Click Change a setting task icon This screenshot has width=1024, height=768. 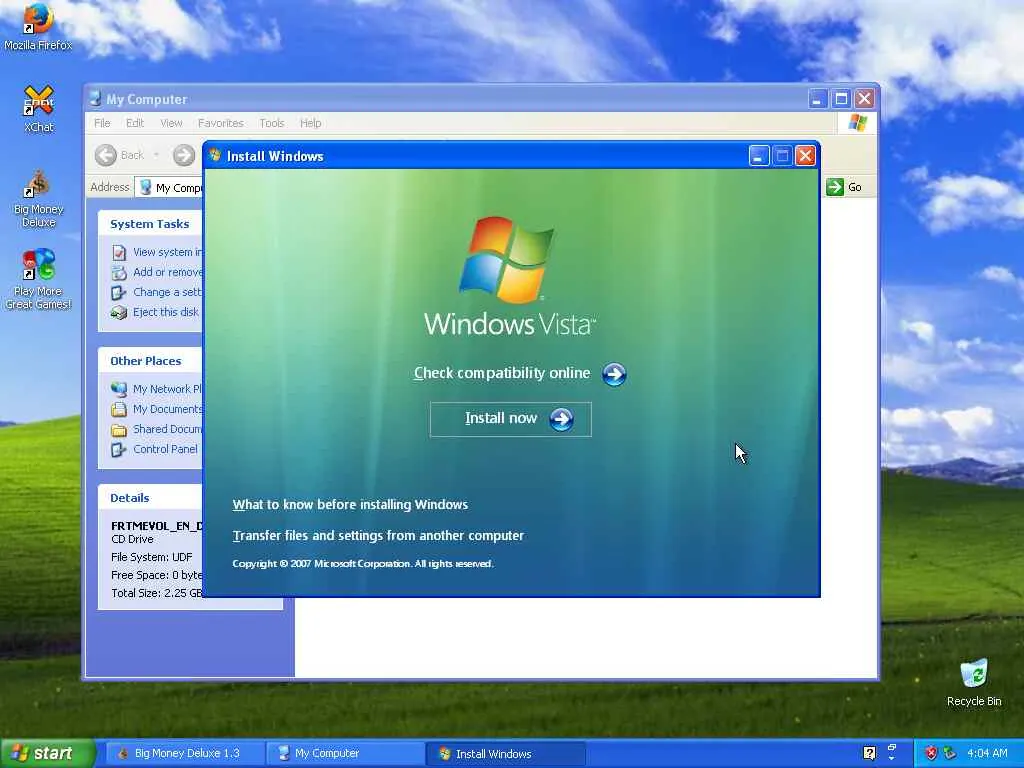click(119, 293)
